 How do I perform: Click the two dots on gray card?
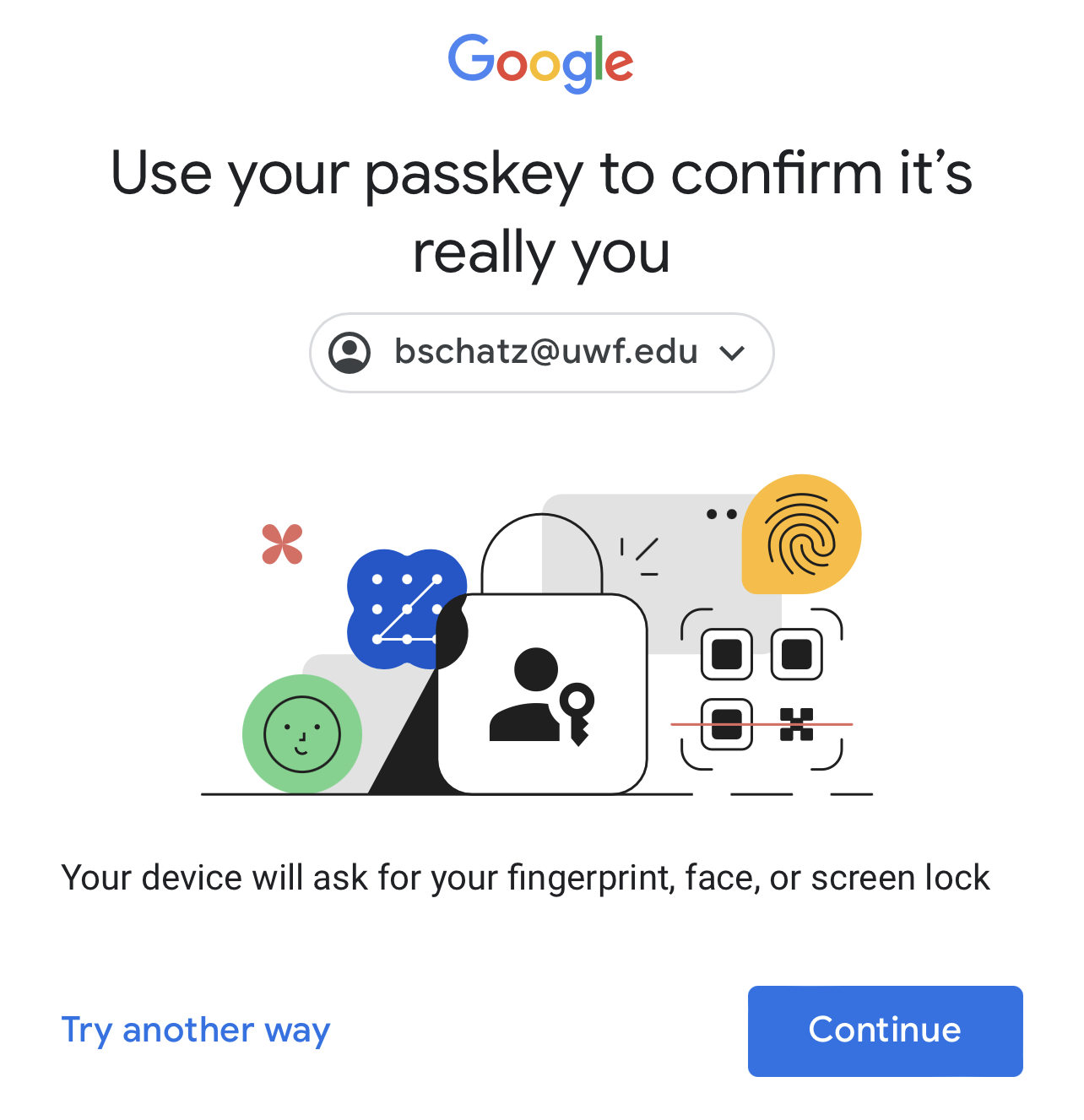tap(722, 514)
